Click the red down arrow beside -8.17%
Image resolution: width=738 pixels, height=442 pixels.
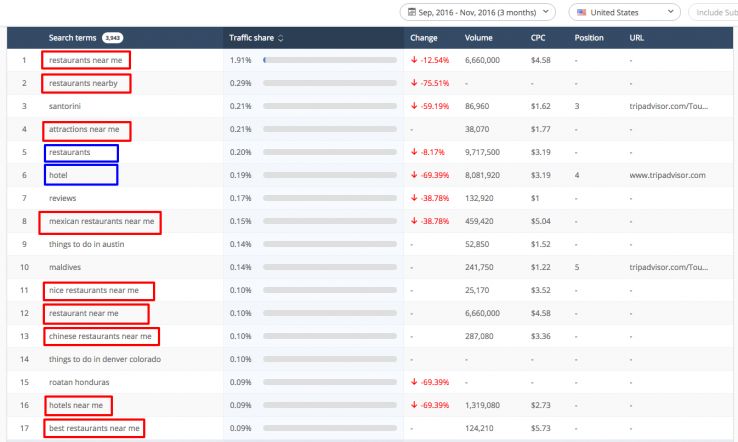click(414, 152)
